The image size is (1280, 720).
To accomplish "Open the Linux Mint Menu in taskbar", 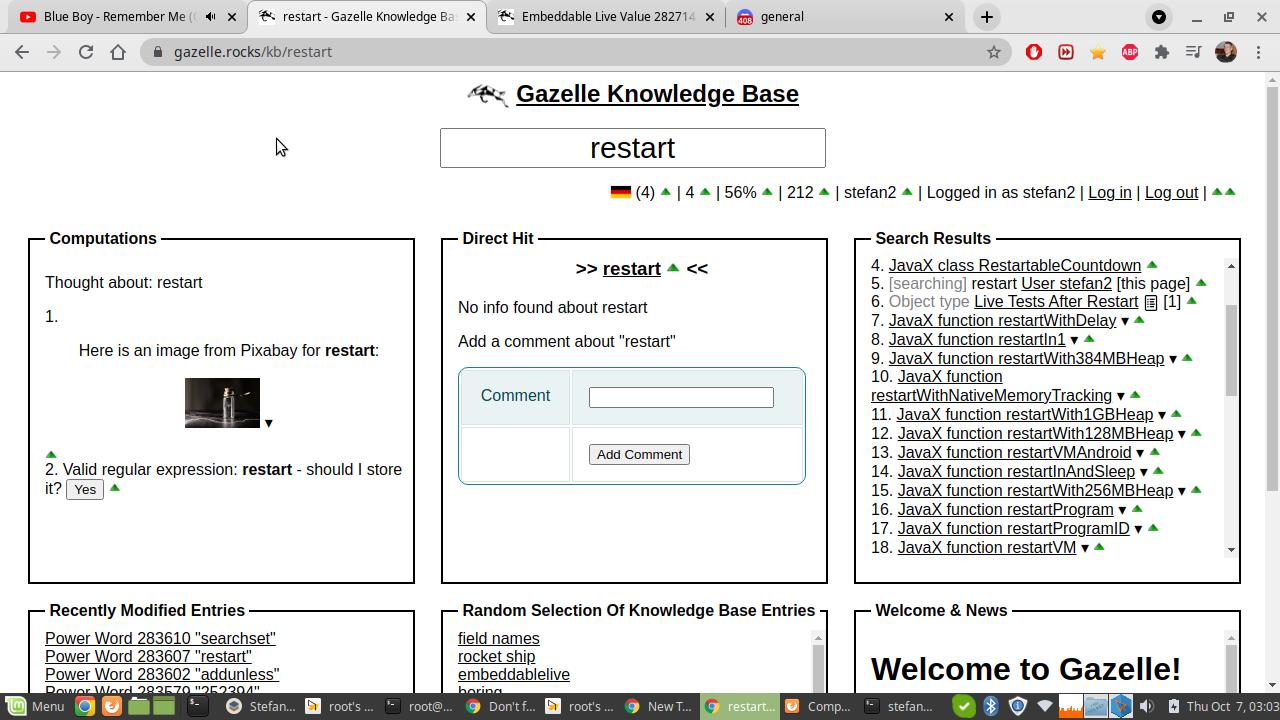I will tap(35, 706).
